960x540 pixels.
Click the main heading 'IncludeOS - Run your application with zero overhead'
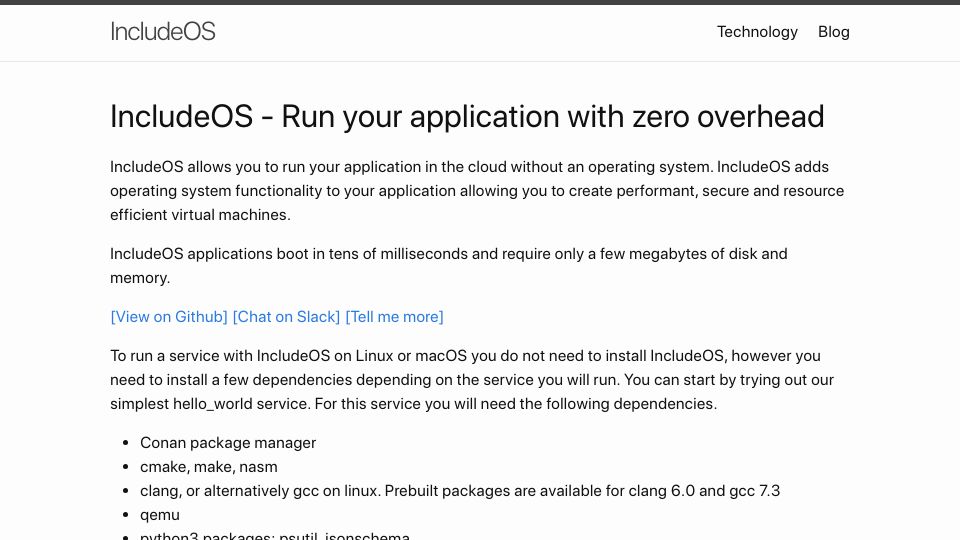[x=467, y=116]
